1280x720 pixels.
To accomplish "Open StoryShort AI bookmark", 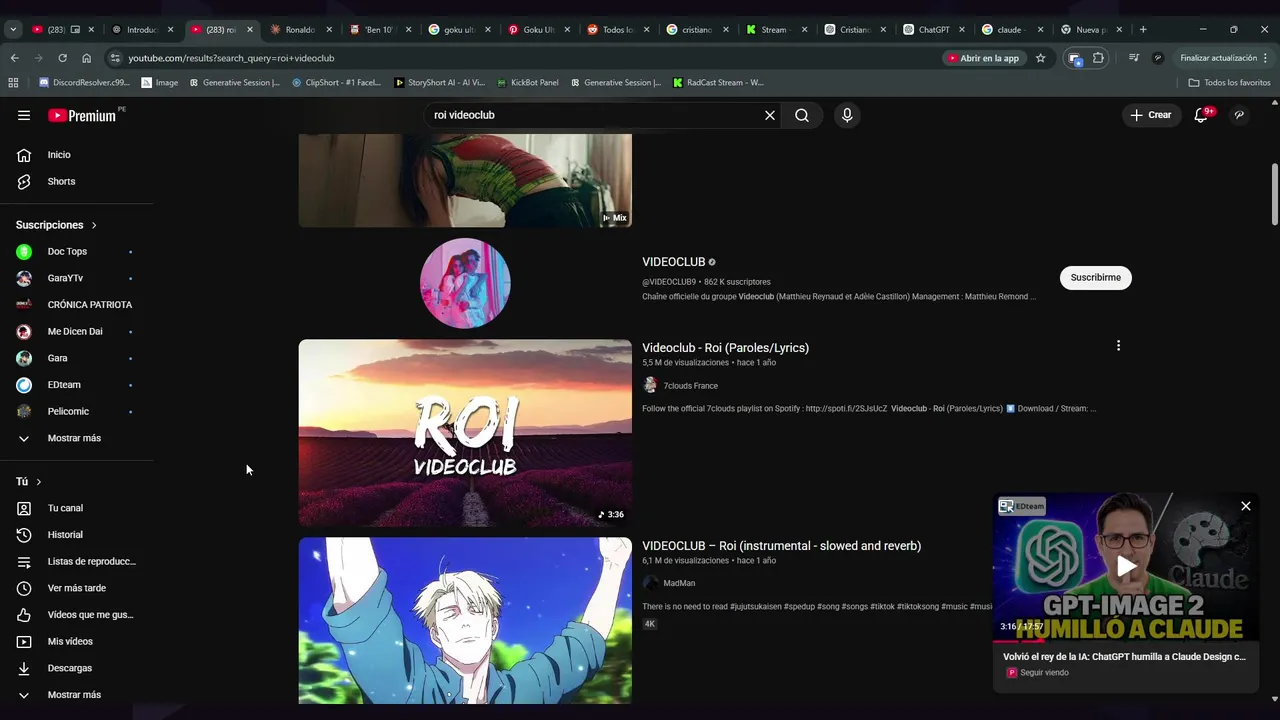I will [x=439, y=83].
